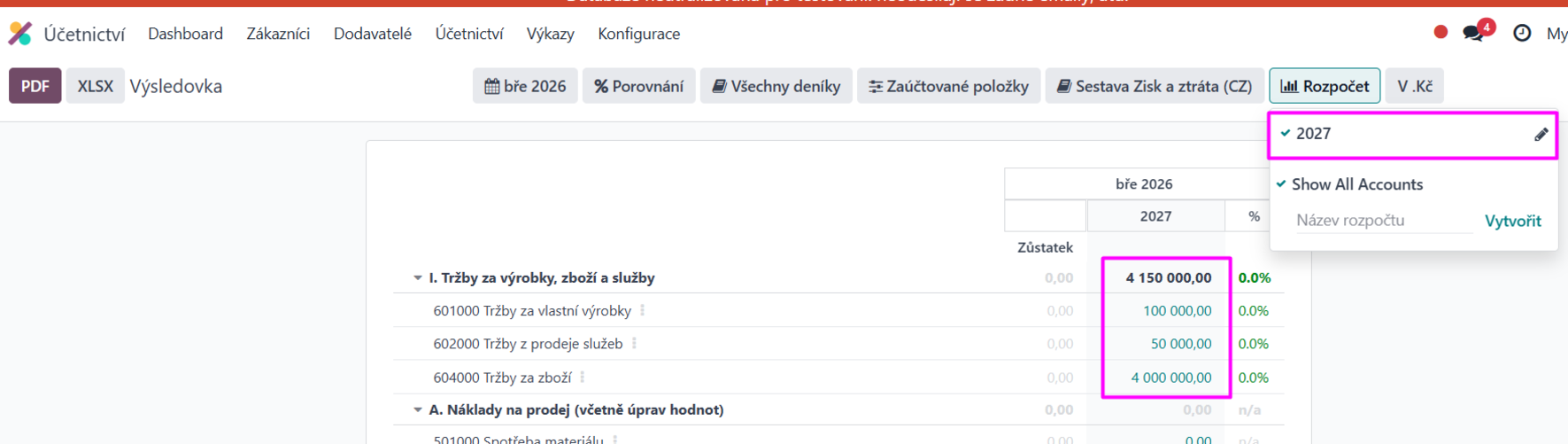Open the clock activities icon

[x=1522, y=33]
